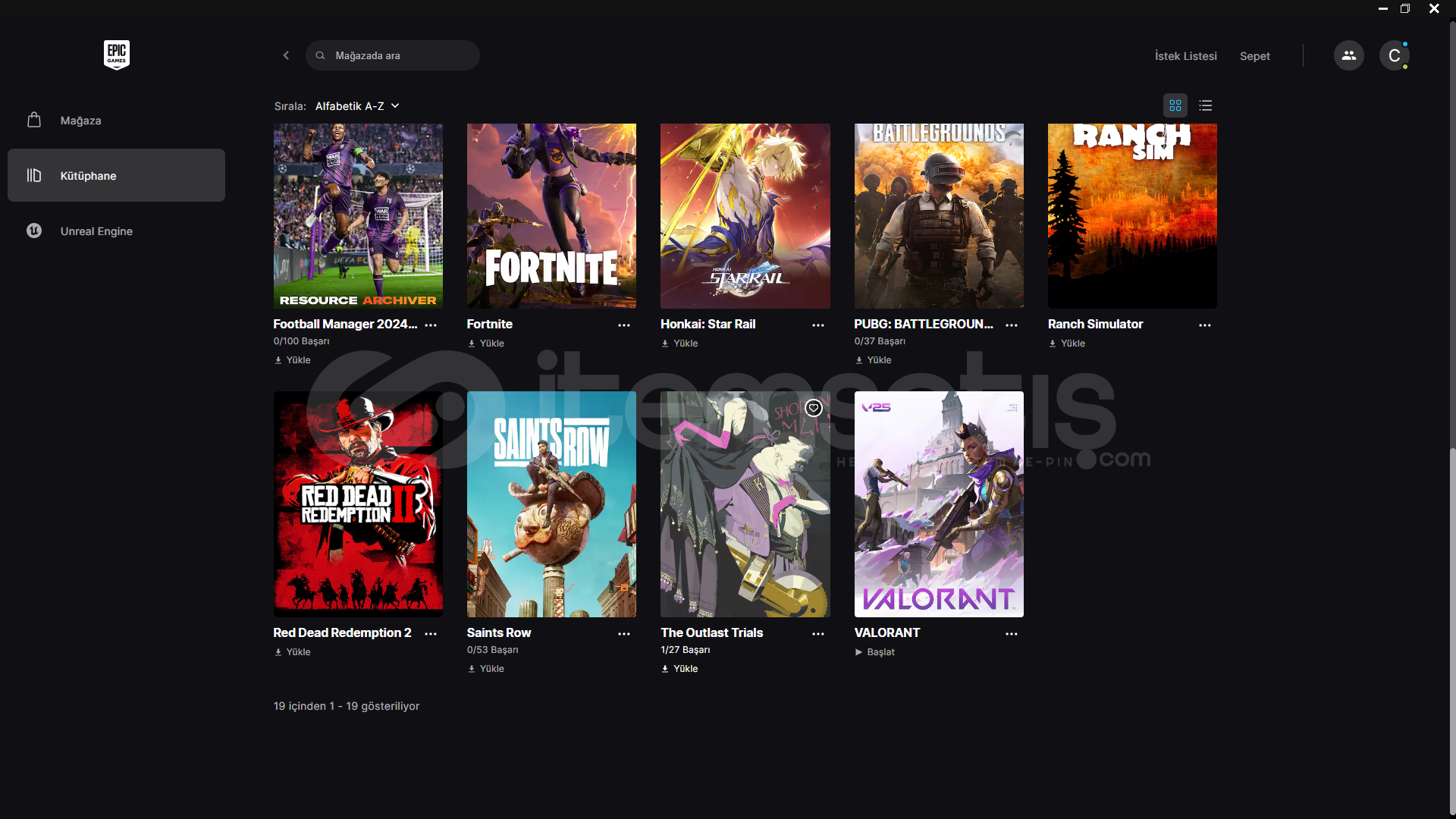Open Football Manager 2024 cover
The height and width of the screenshot is (819, 1456).
(x=358, y=216)
